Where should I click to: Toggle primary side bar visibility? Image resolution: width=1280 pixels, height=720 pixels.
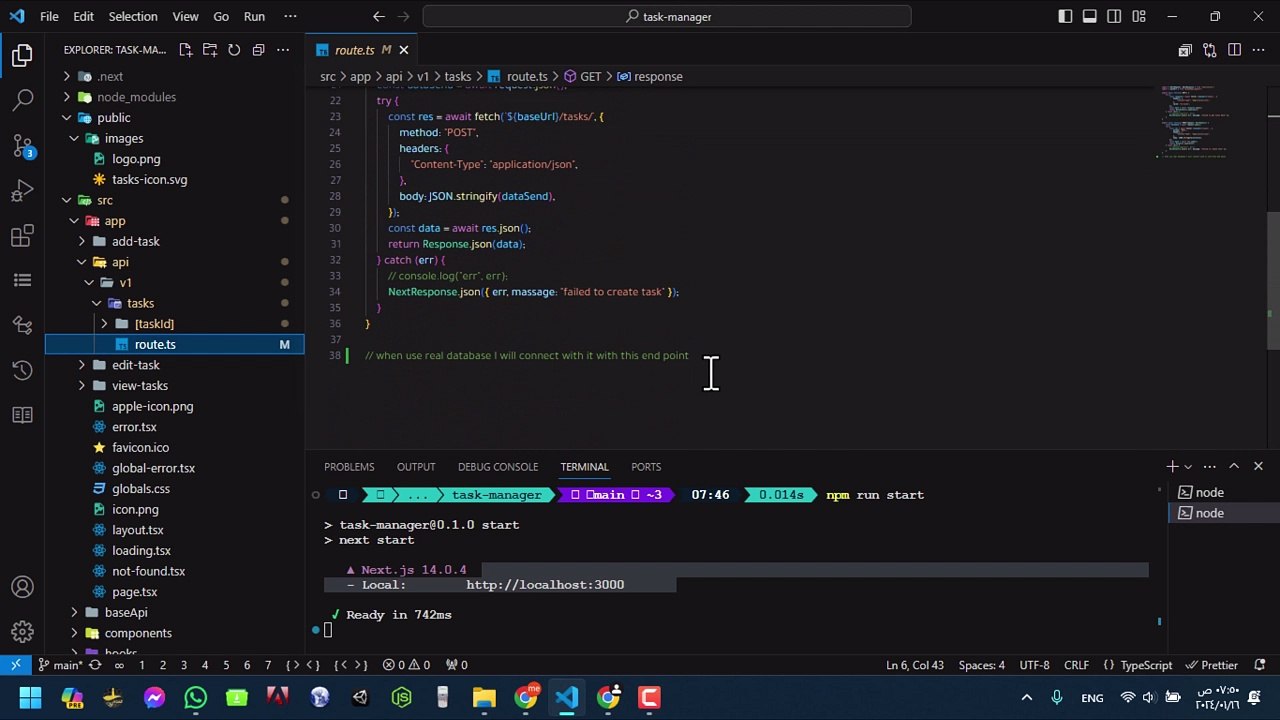click(1065, 16)
